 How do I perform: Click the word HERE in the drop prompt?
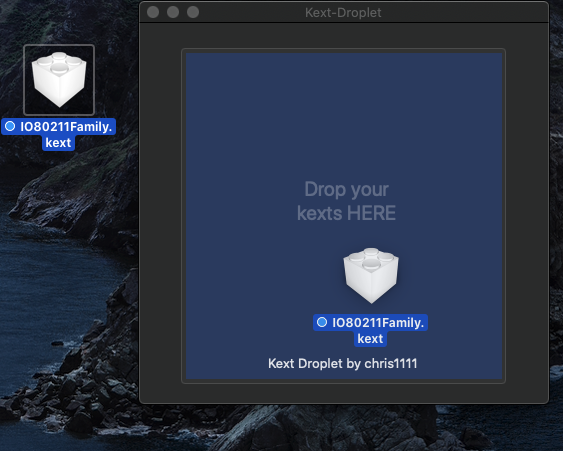click(x=371, y=213)
